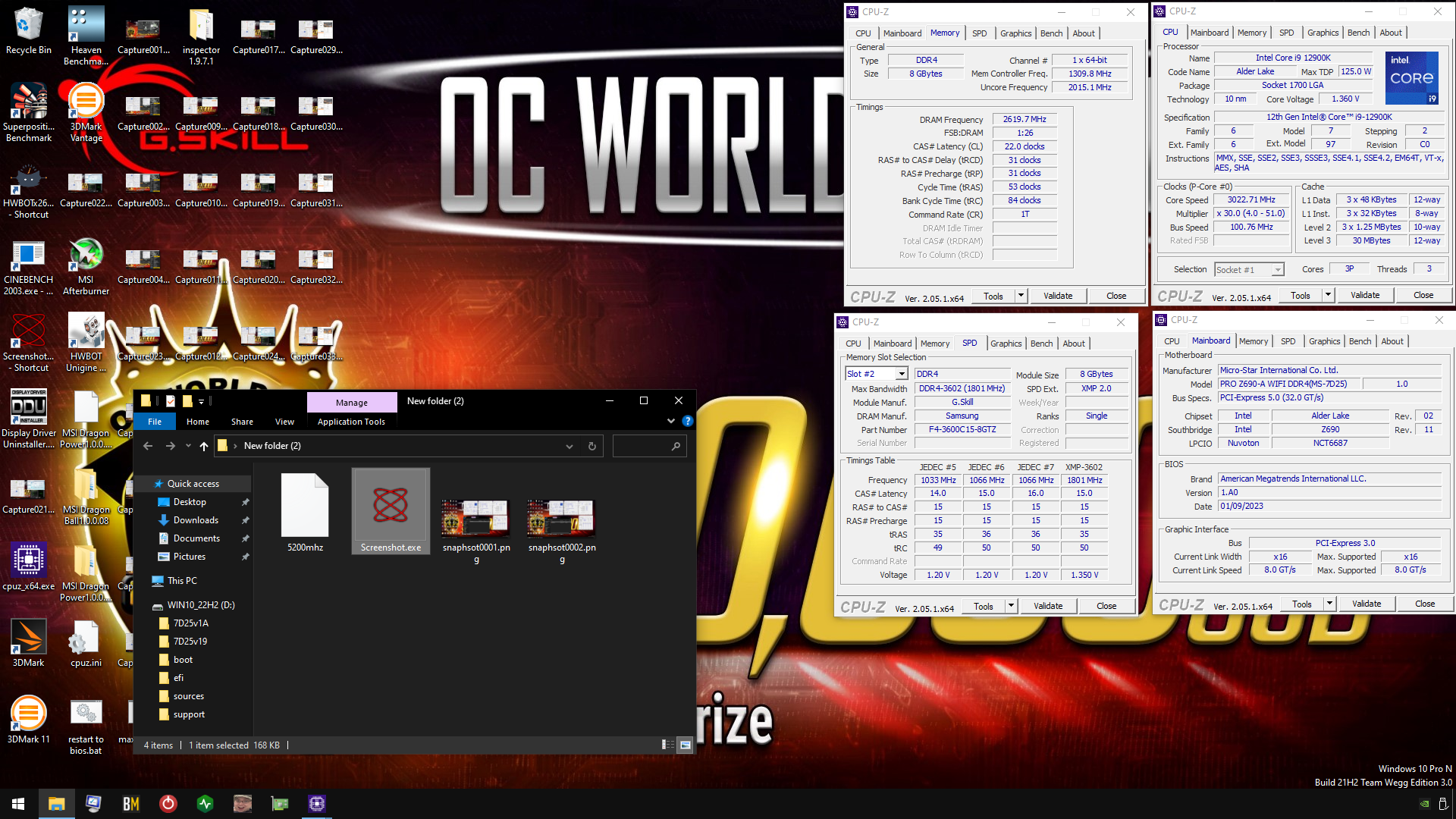1456x819 pixels.
Task: Open Application Tools ribbon tab
Action: click(351, 422)
